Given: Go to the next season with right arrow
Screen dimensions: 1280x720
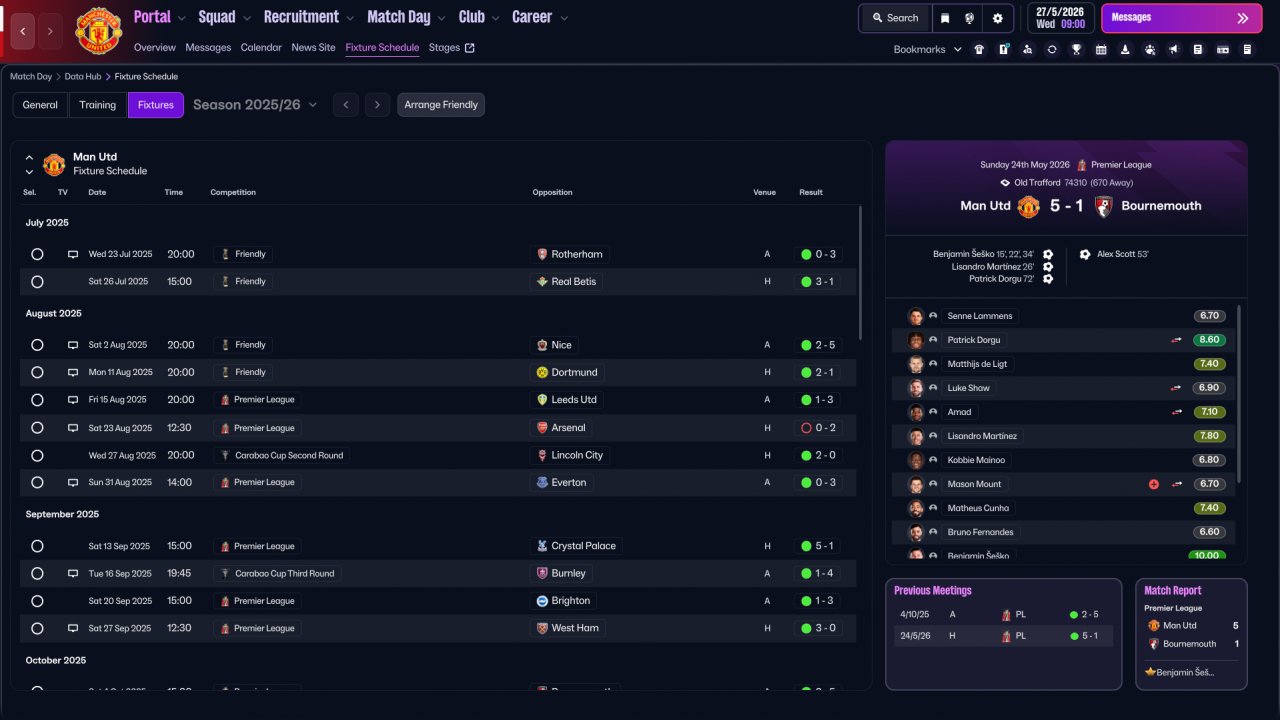Looking at the screenshot, I should click(x=377, y=105).
